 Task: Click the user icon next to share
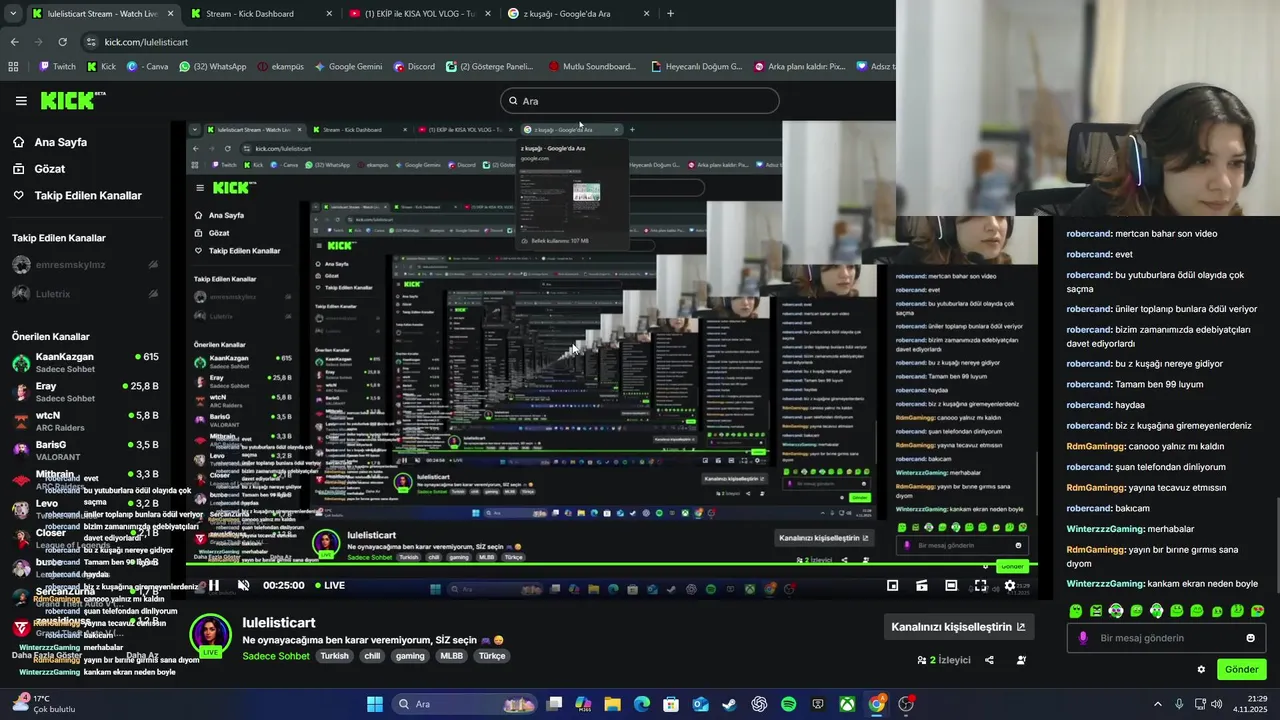coord(1021,660)
